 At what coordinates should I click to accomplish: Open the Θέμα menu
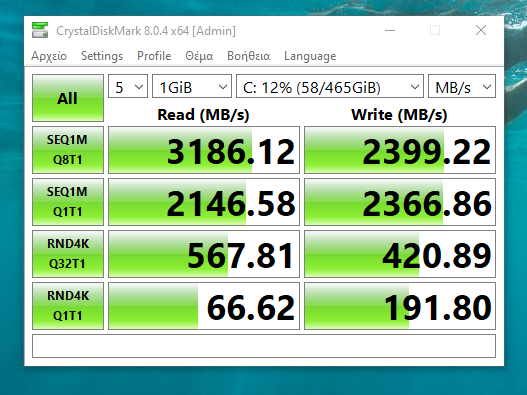(x=199, y=56)
